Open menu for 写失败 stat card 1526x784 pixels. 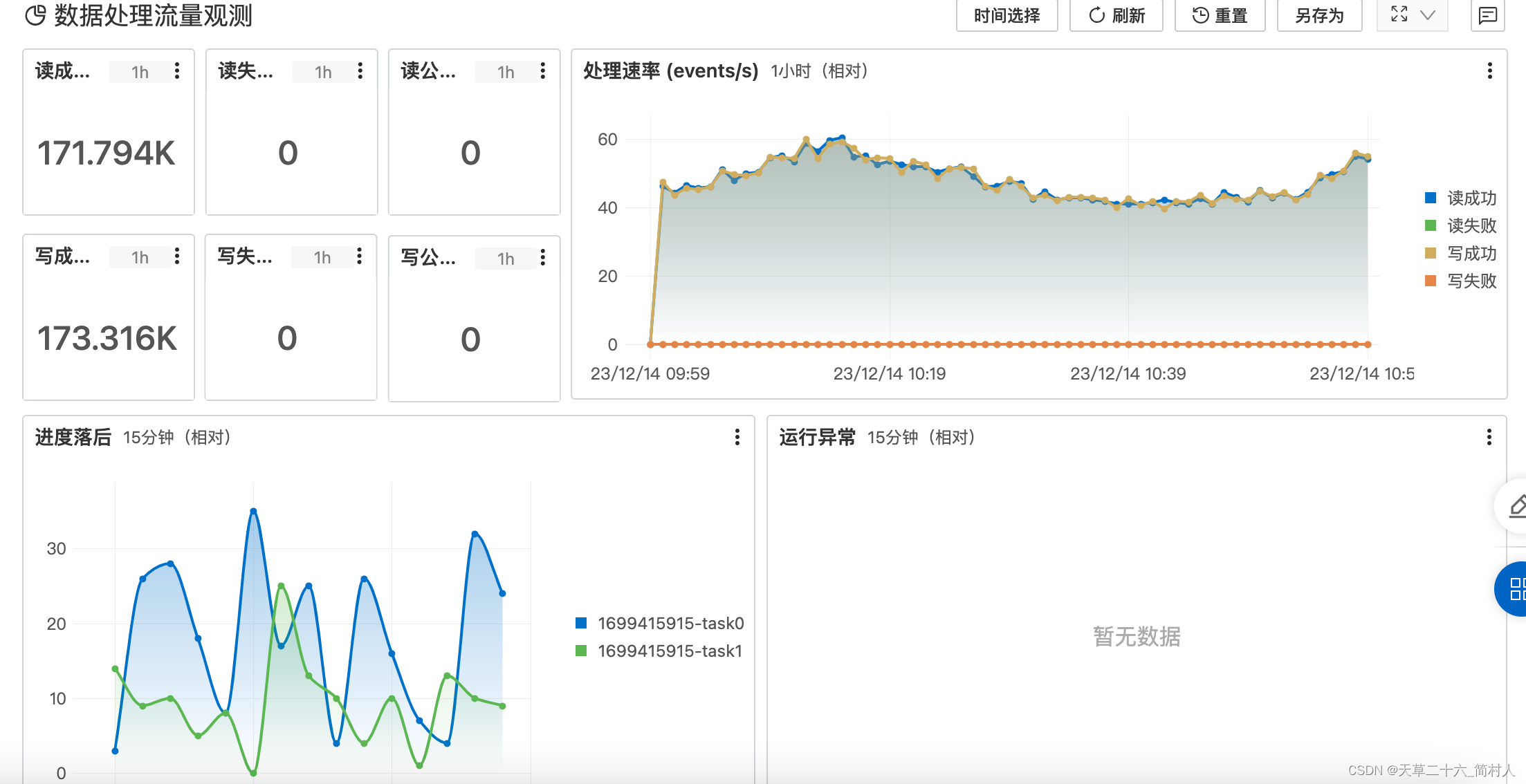(x=360, y=256)
